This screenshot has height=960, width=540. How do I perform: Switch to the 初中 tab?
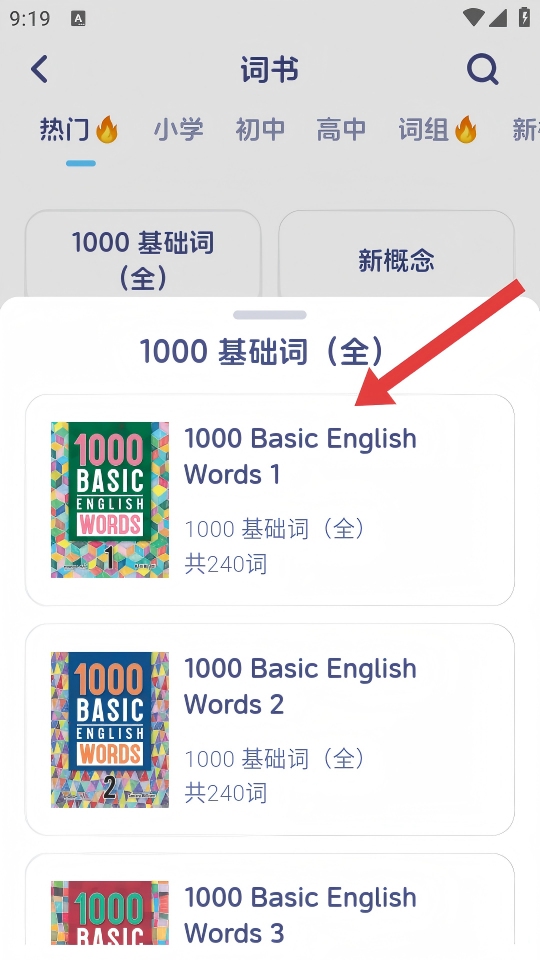click(x=260, y=130)
